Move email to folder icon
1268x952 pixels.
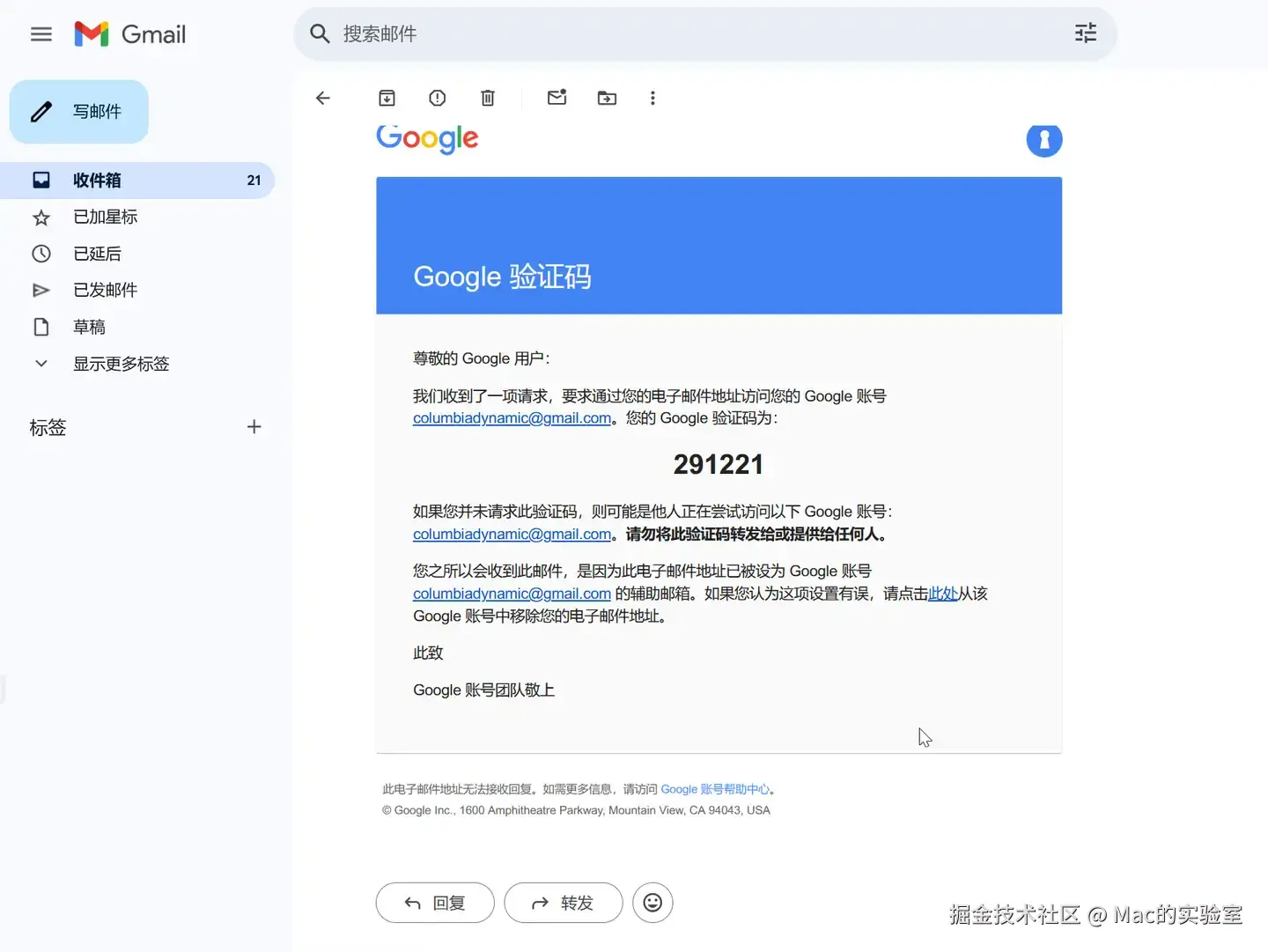(x=607, y=98)
